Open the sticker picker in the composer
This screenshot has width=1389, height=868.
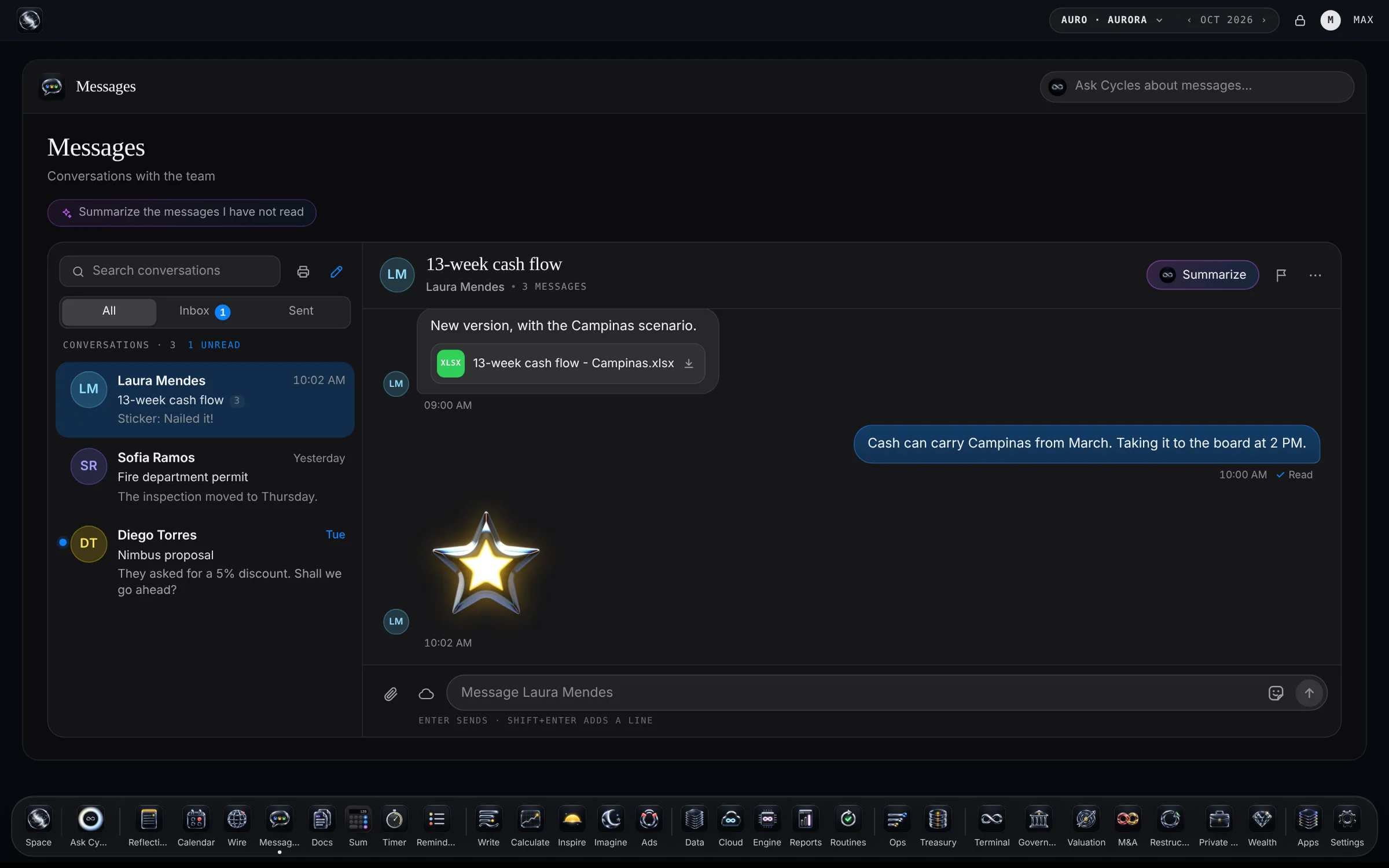(1276, 693)
